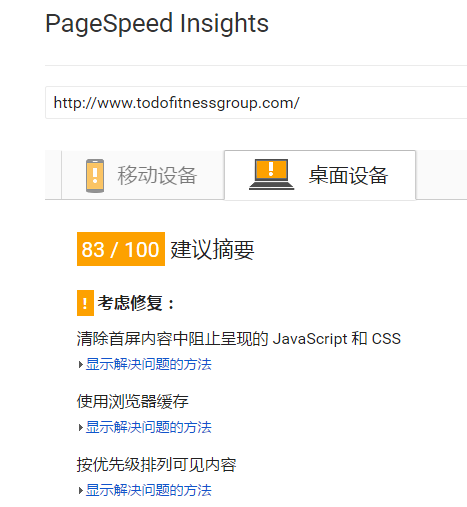The height and width of the screenshot is (507, 467).
Task: Click the mobile phone warning icon
Action: click(x=95, y=176)
